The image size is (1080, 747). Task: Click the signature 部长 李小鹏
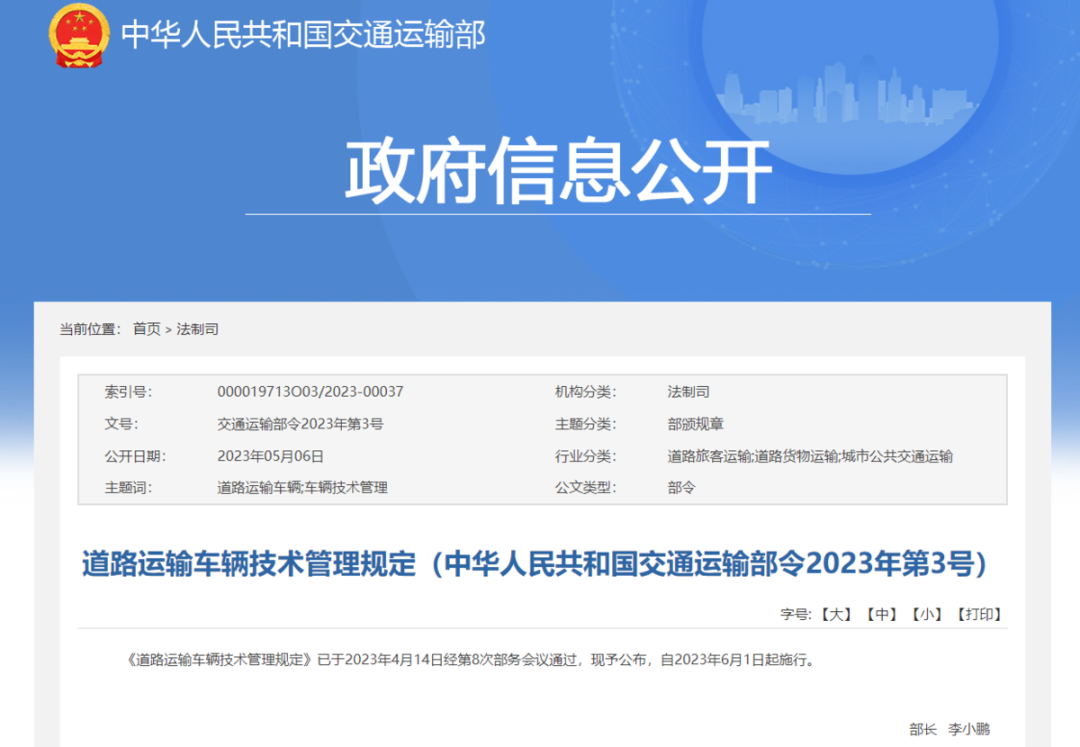tap(949, 729)
